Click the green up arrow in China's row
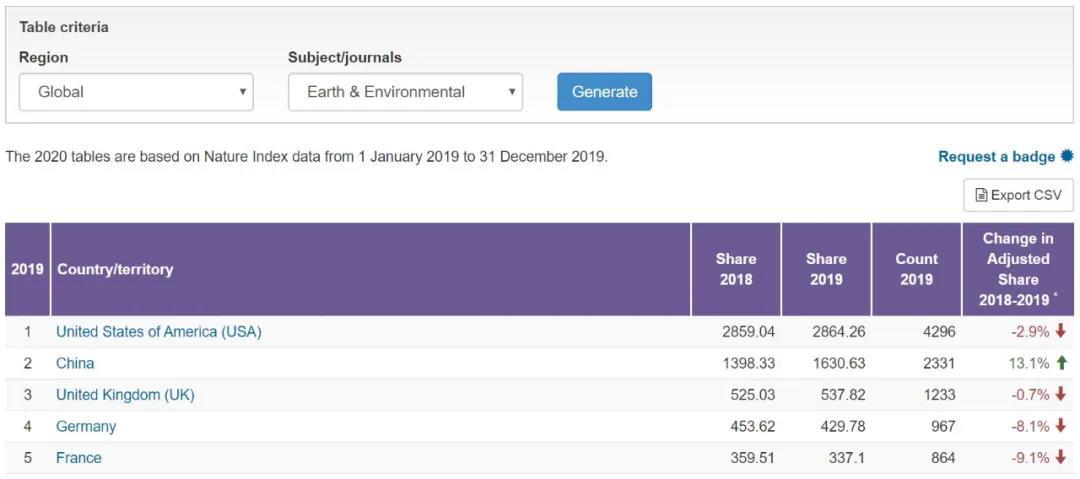This screenshot has width=1080, height=479. [1061, 363]
